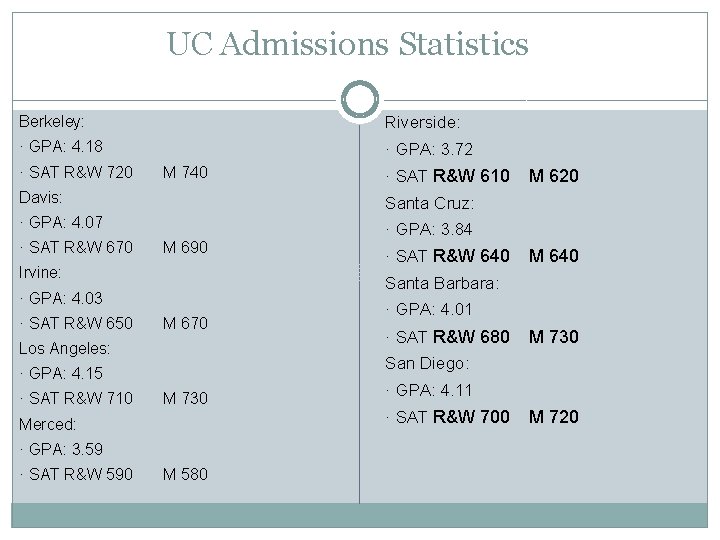Image resolution: width=720 pixels, height=540 pixels.
Task: Click Santa Barbara math score M 730
Action: pos(552,337)
